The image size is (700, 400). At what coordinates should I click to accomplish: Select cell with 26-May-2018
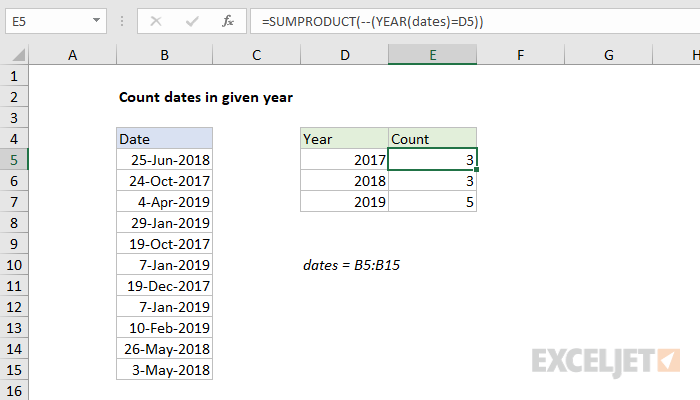pyautogui.click(x=164, y=349)
